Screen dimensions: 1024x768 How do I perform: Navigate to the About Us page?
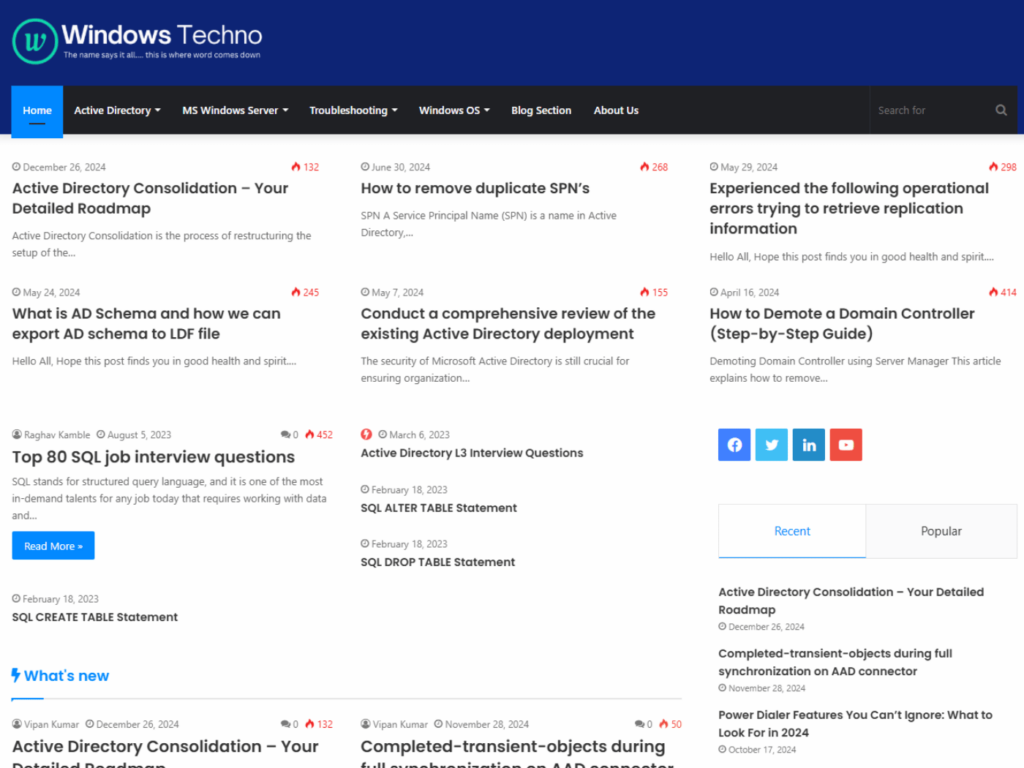pyautogui.click(x=616, y=110)
